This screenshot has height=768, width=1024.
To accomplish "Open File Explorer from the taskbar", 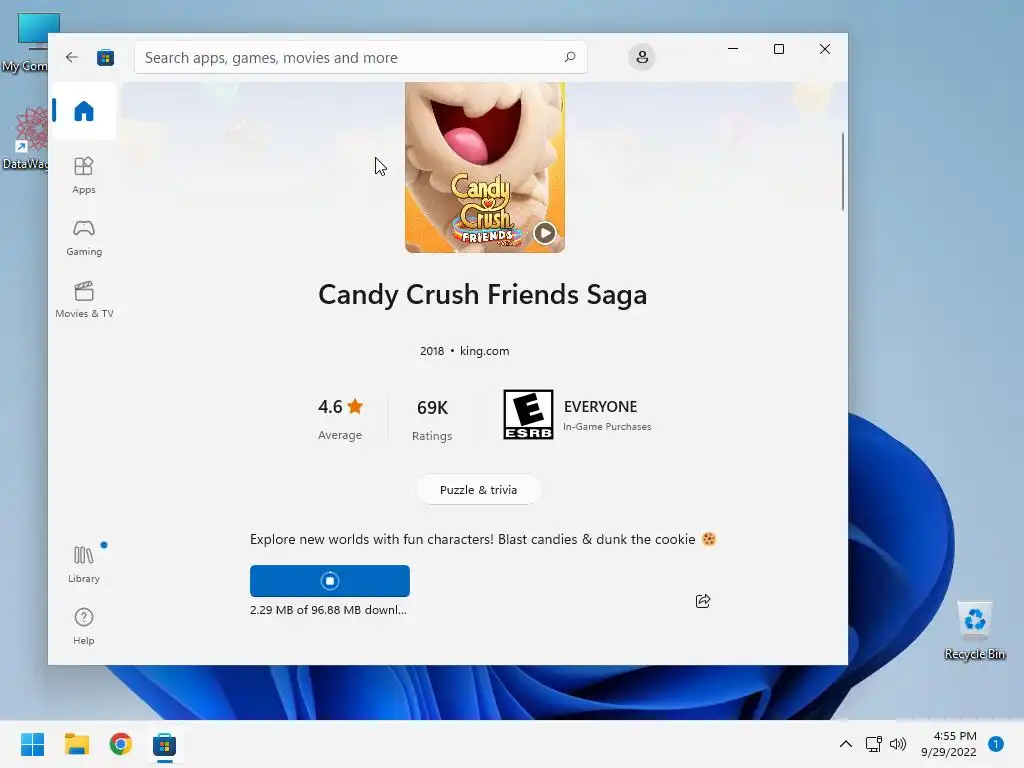I will 77,744.
